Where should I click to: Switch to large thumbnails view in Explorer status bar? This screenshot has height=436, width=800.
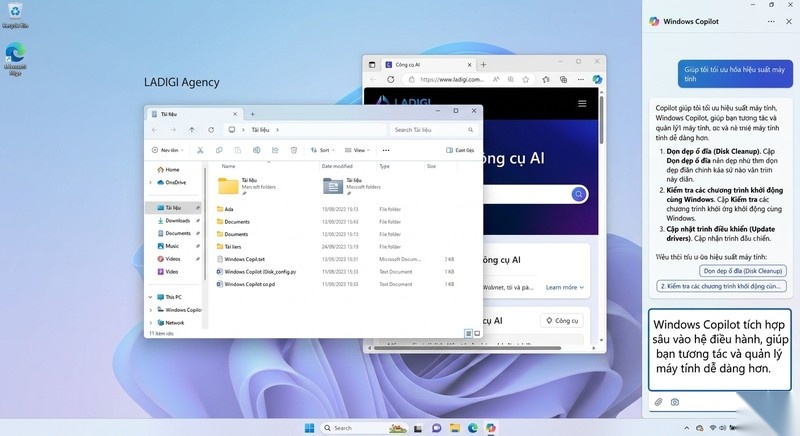477,334
